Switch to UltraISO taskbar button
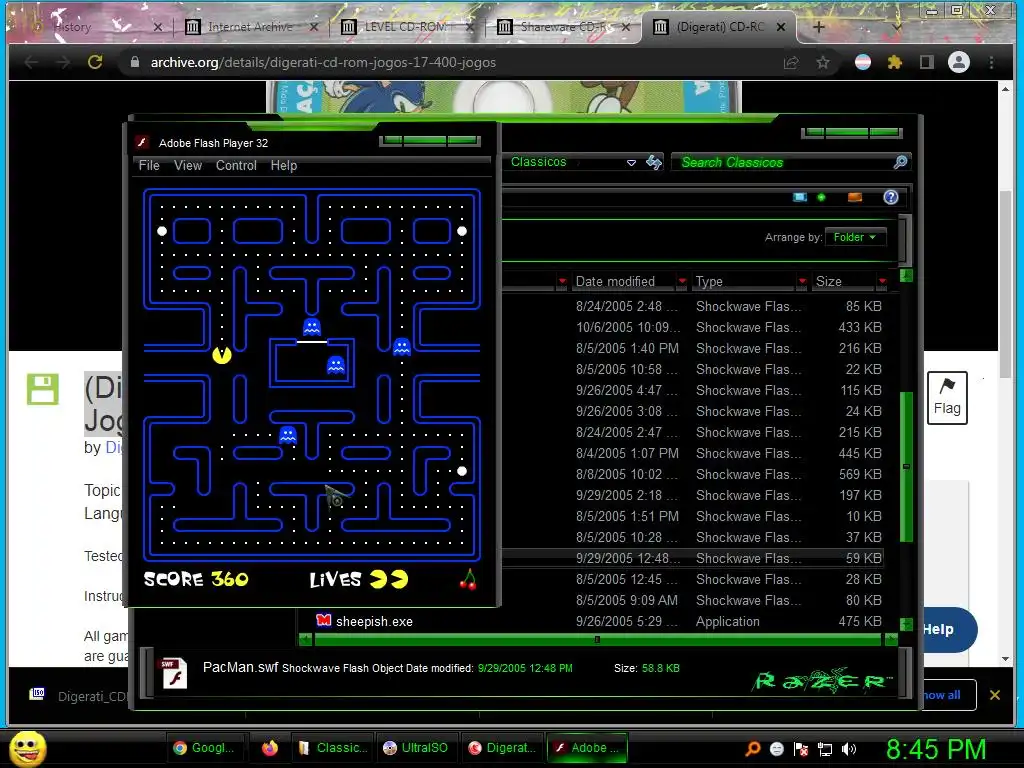Image resolution: width=1024 pixels, height=768 pixels. coord(417,748)
